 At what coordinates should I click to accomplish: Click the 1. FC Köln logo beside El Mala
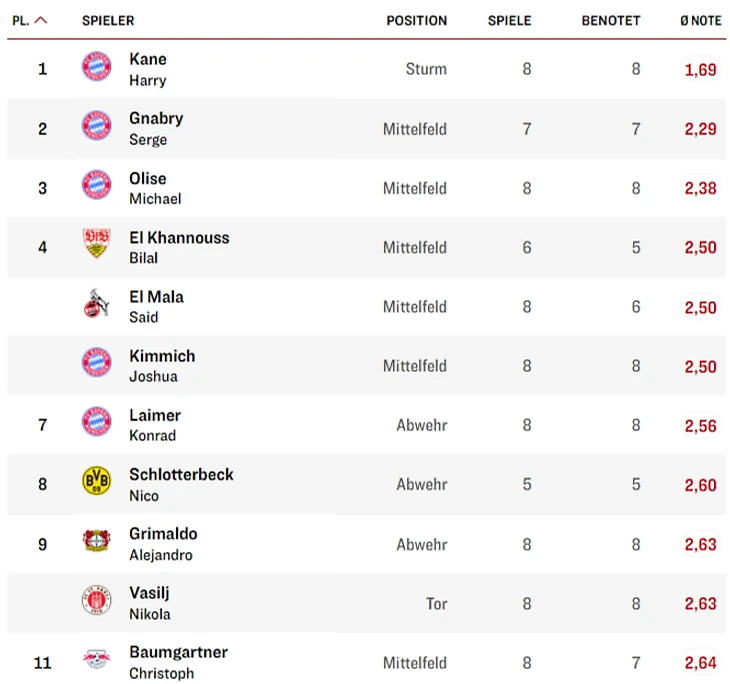coord(97,305)
